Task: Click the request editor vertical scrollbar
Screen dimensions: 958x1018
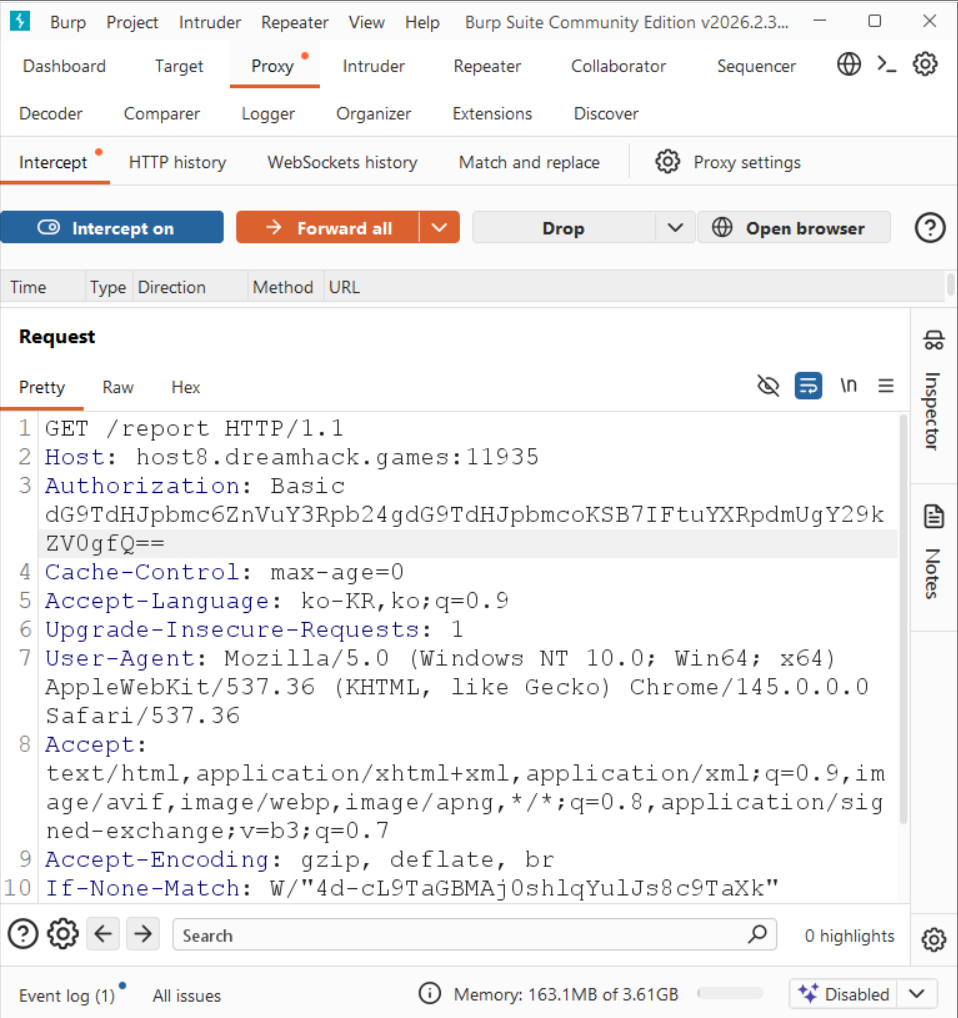Action: click(903, 620)
